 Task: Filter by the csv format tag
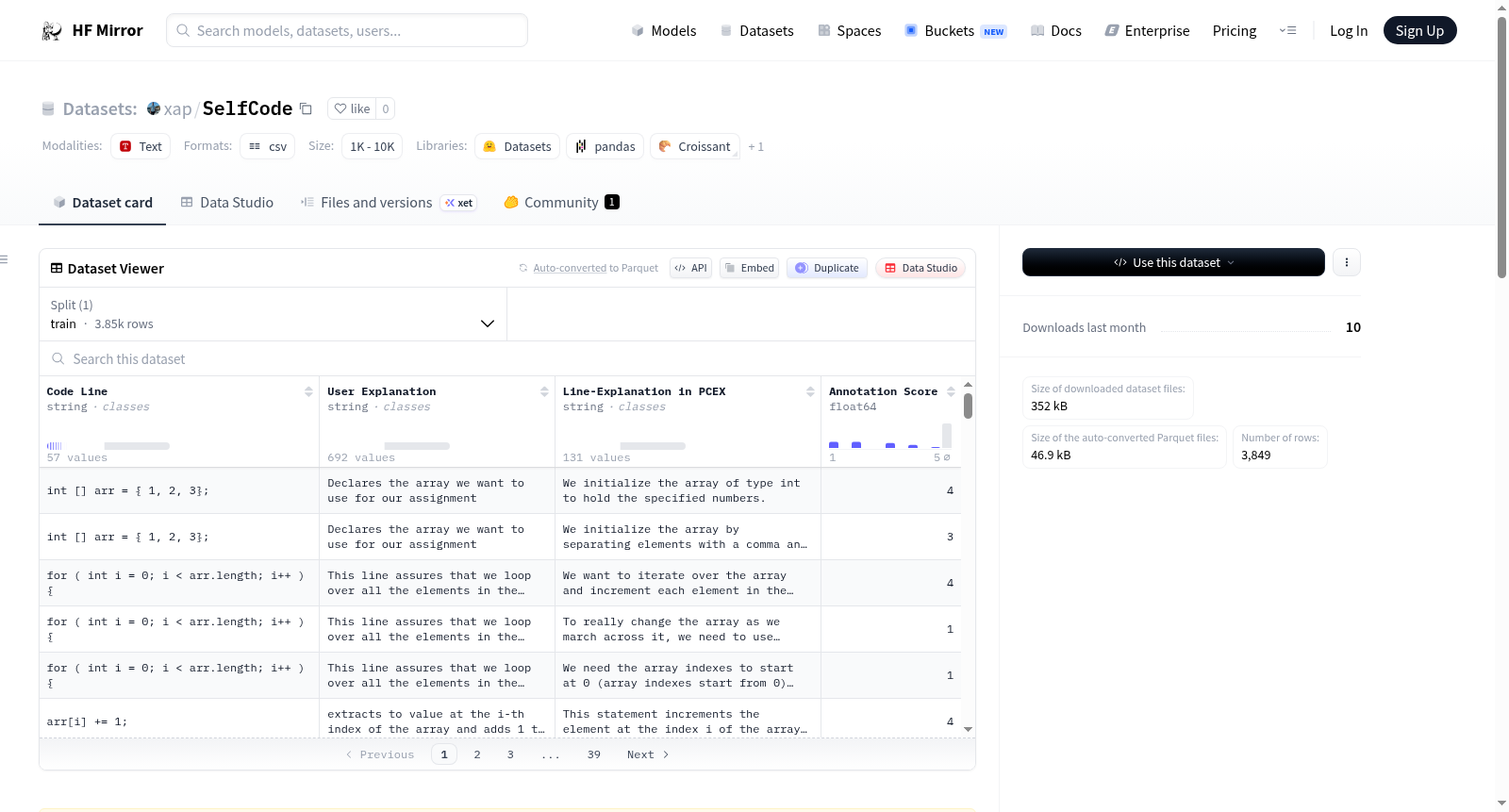click(x=268, y=146)
